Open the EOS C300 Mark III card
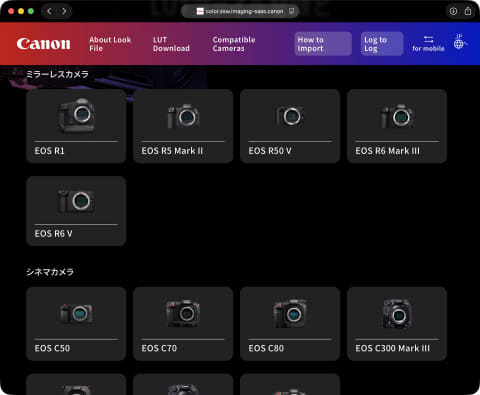The image size is (480, 395). click(397, 324)
